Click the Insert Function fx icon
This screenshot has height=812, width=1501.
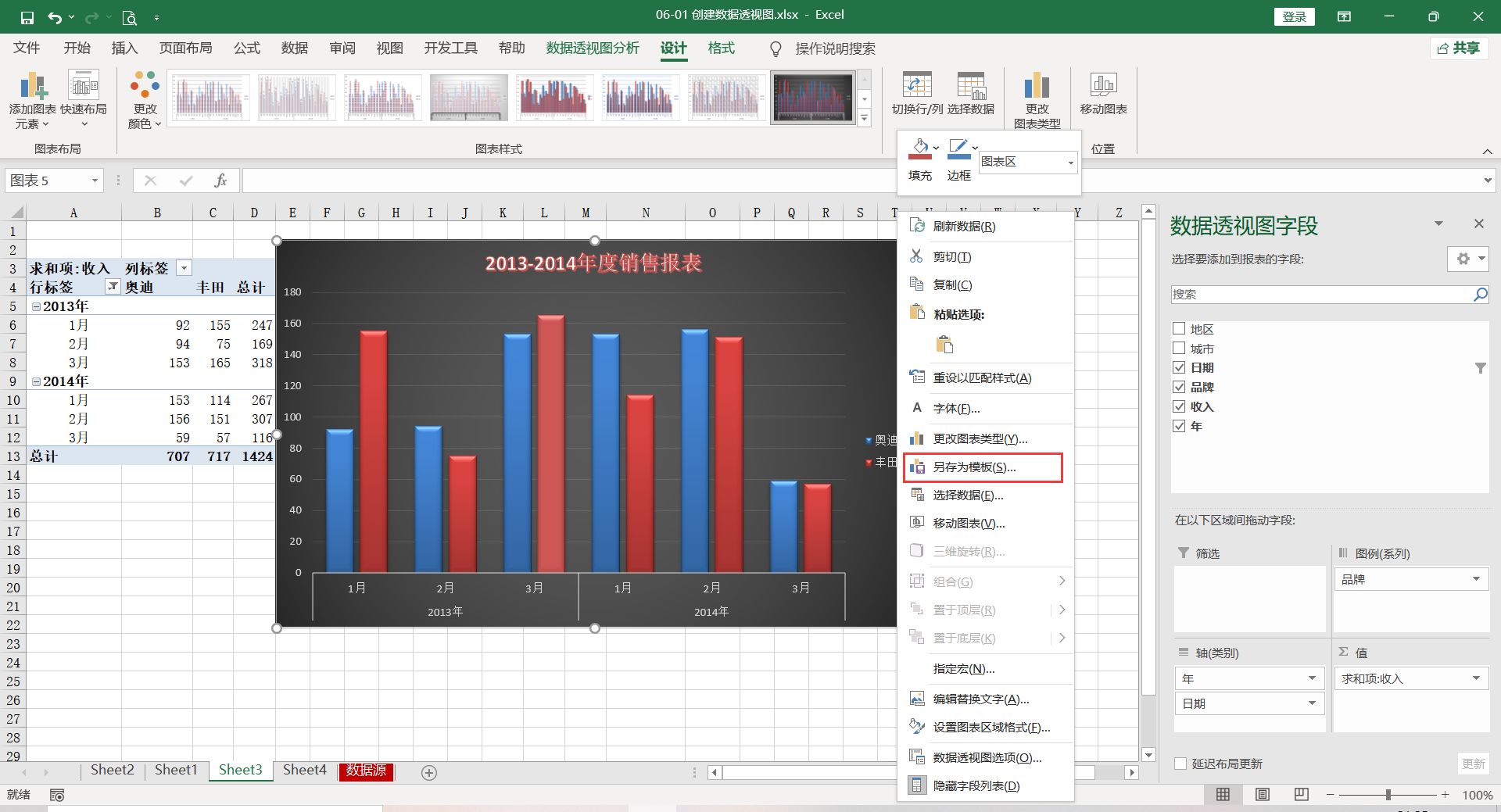pyautogui.click(x=221, y=181)
